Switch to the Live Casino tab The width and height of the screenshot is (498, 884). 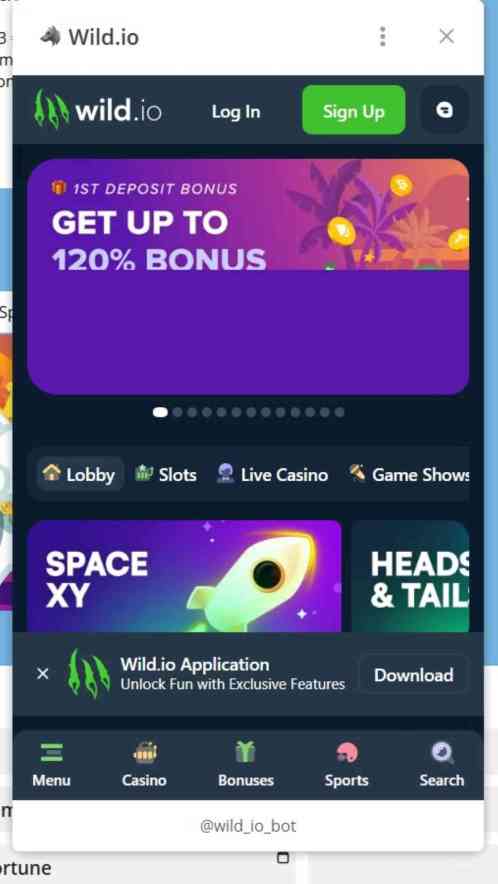272,474
